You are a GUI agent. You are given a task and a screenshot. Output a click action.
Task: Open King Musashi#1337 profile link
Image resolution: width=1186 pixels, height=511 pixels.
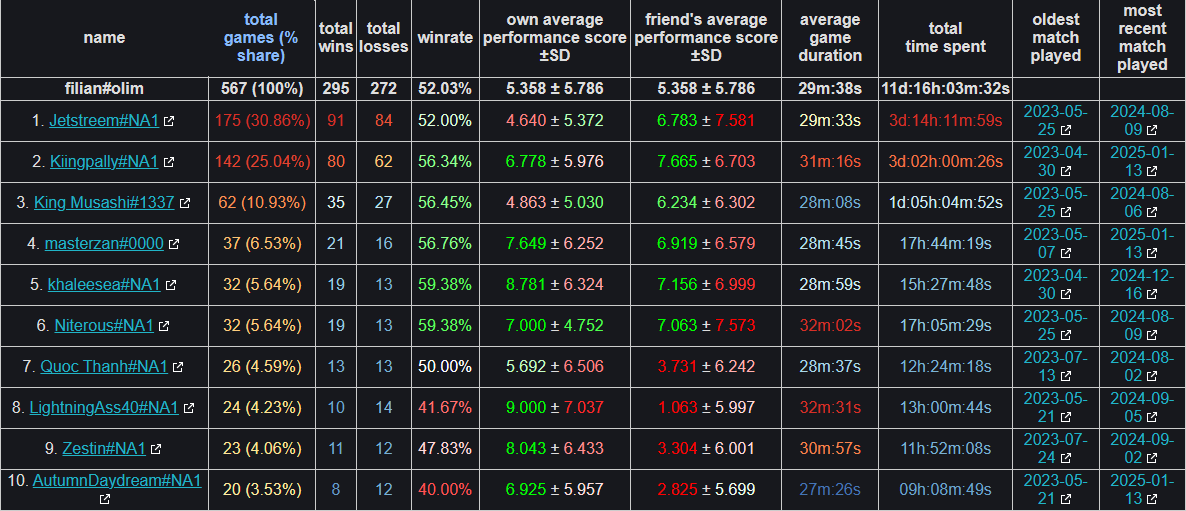104,203
